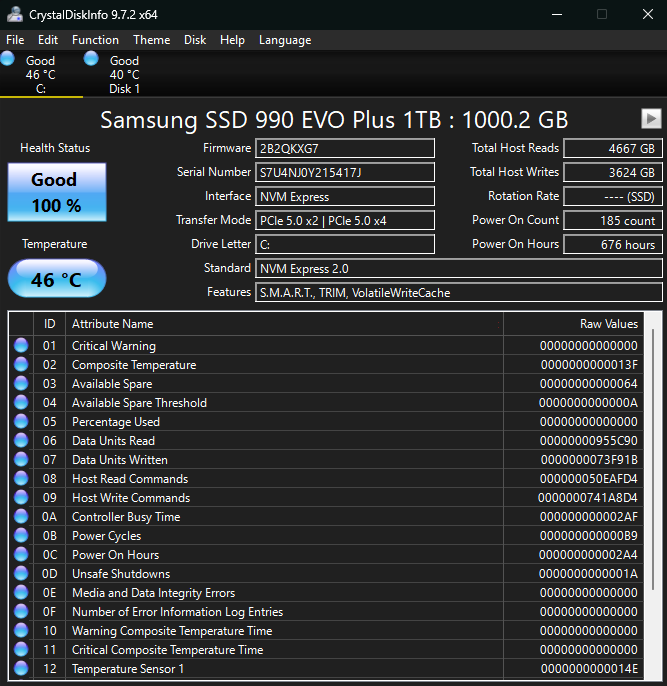Click the Features field

459,292
